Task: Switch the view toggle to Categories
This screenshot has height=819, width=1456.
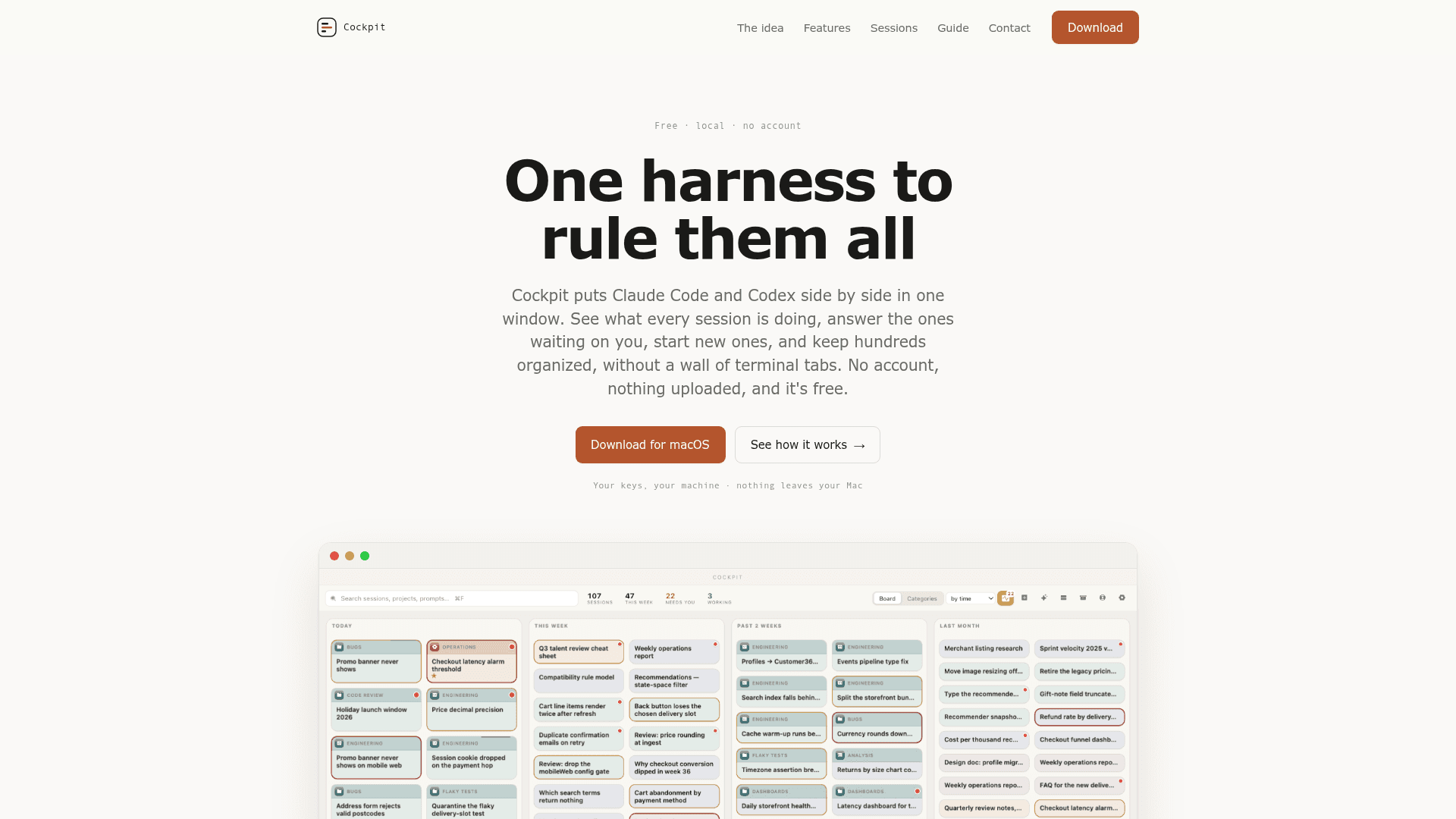Action: [x=922, y=598]
